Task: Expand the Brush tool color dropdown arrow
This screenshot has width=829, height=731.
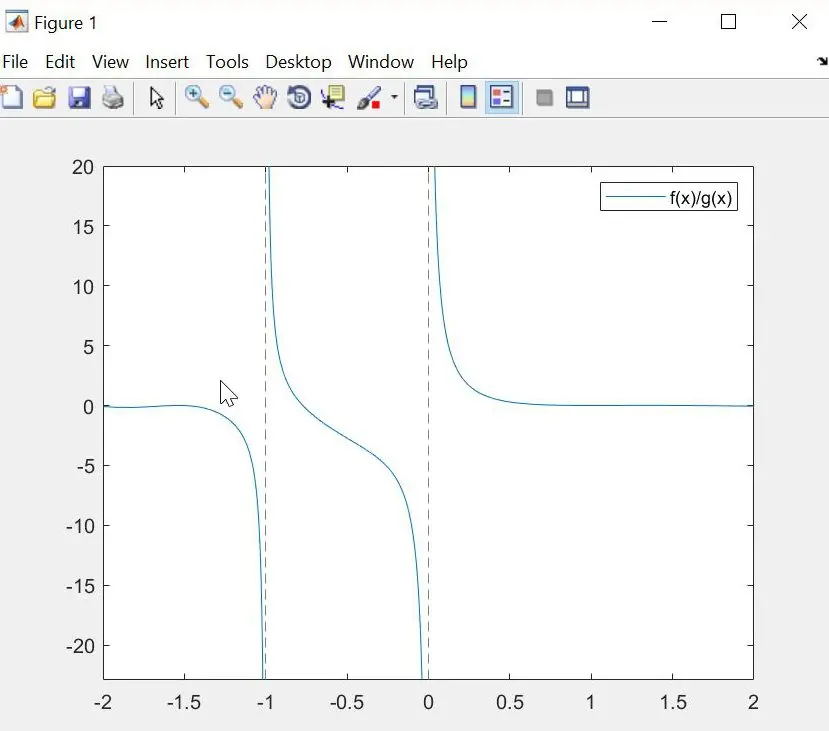Action: [394, 98]
